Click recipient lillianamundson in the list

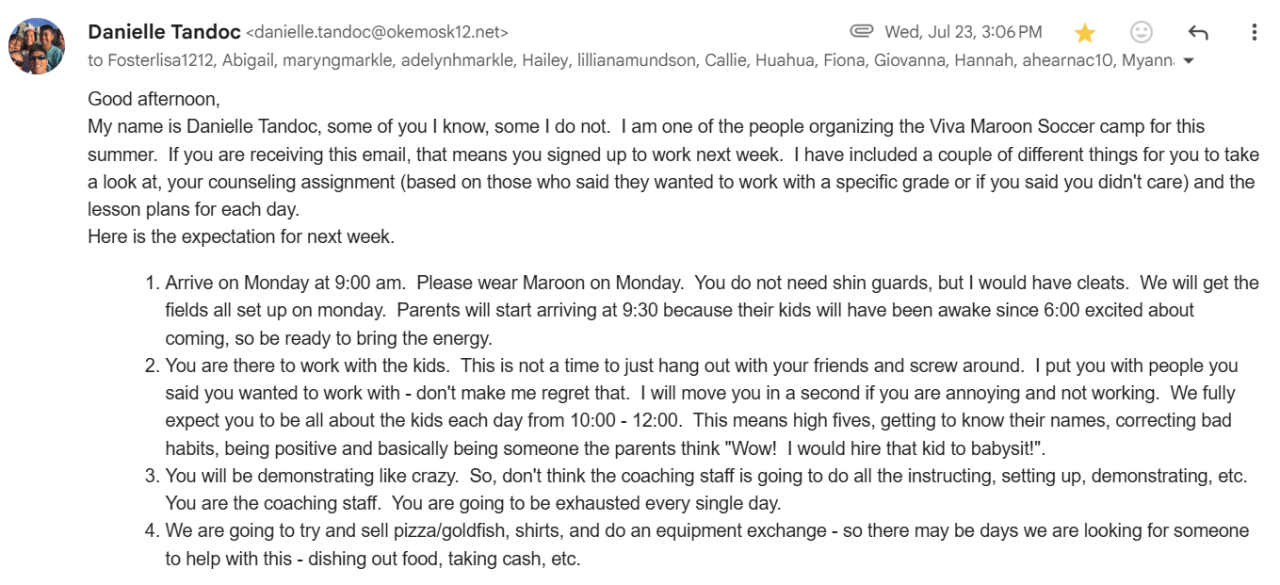(636, 60)
